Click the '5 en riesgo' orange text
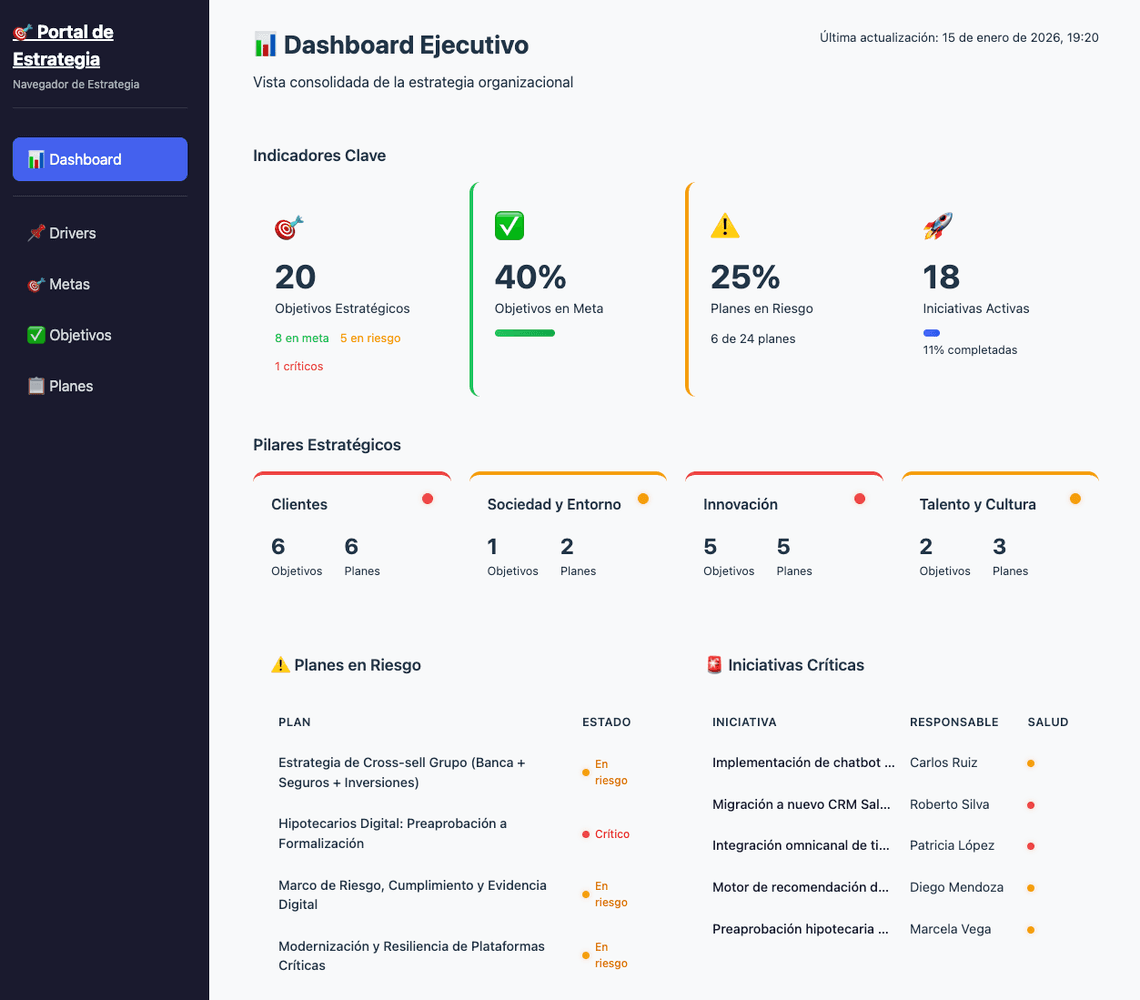1140x1000 pixels. coord(370,338)
